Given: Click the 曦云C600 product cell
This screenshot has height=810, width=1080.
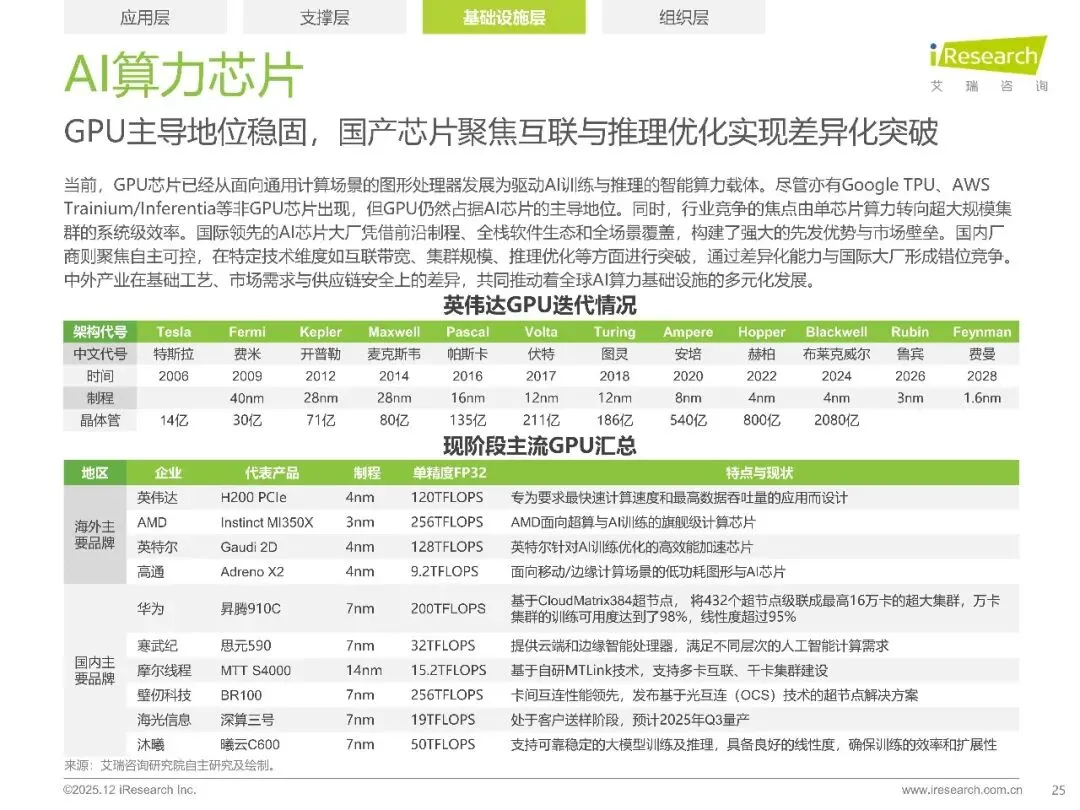Looking at the screenshot, I should [x=250, y=745].
